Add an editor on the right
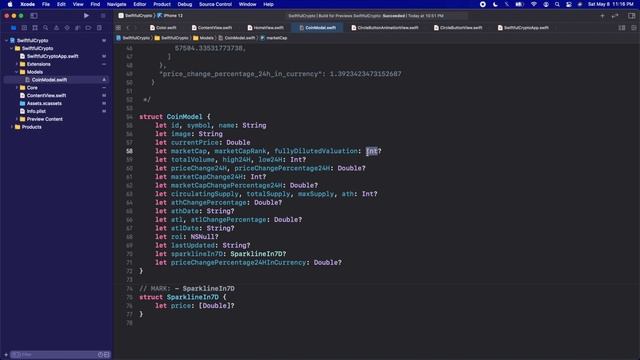Image resolution: width=640 pixels, height=360 pixels. point(633,28)
